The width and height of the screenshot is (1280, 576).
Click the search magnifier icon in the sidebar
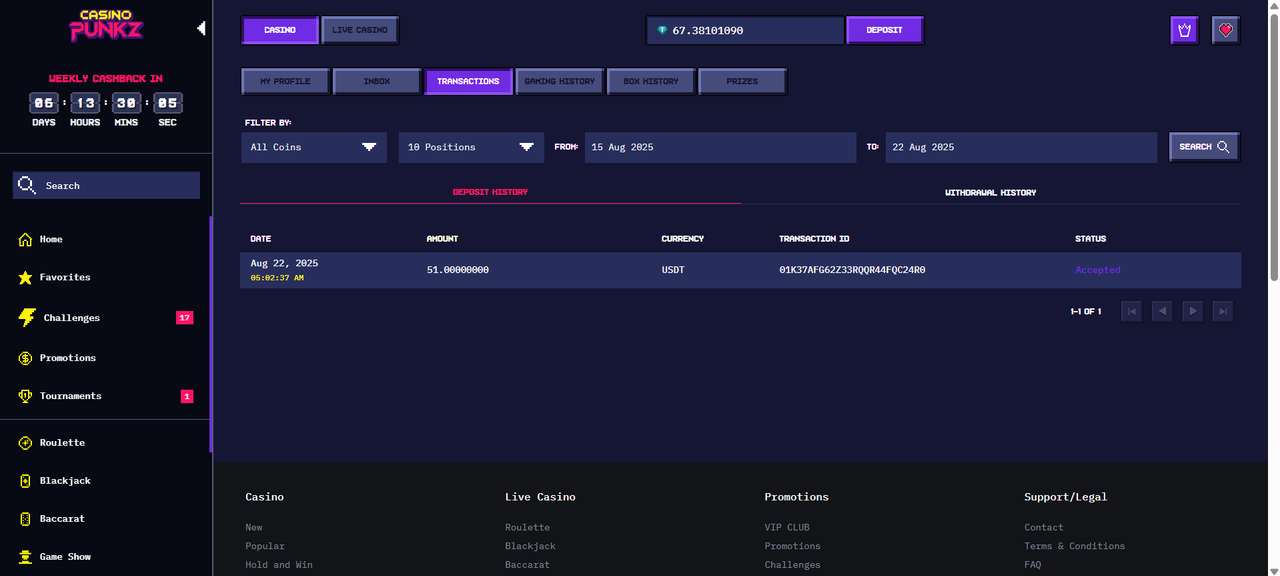pyautogui.click(x=27, y=186)
